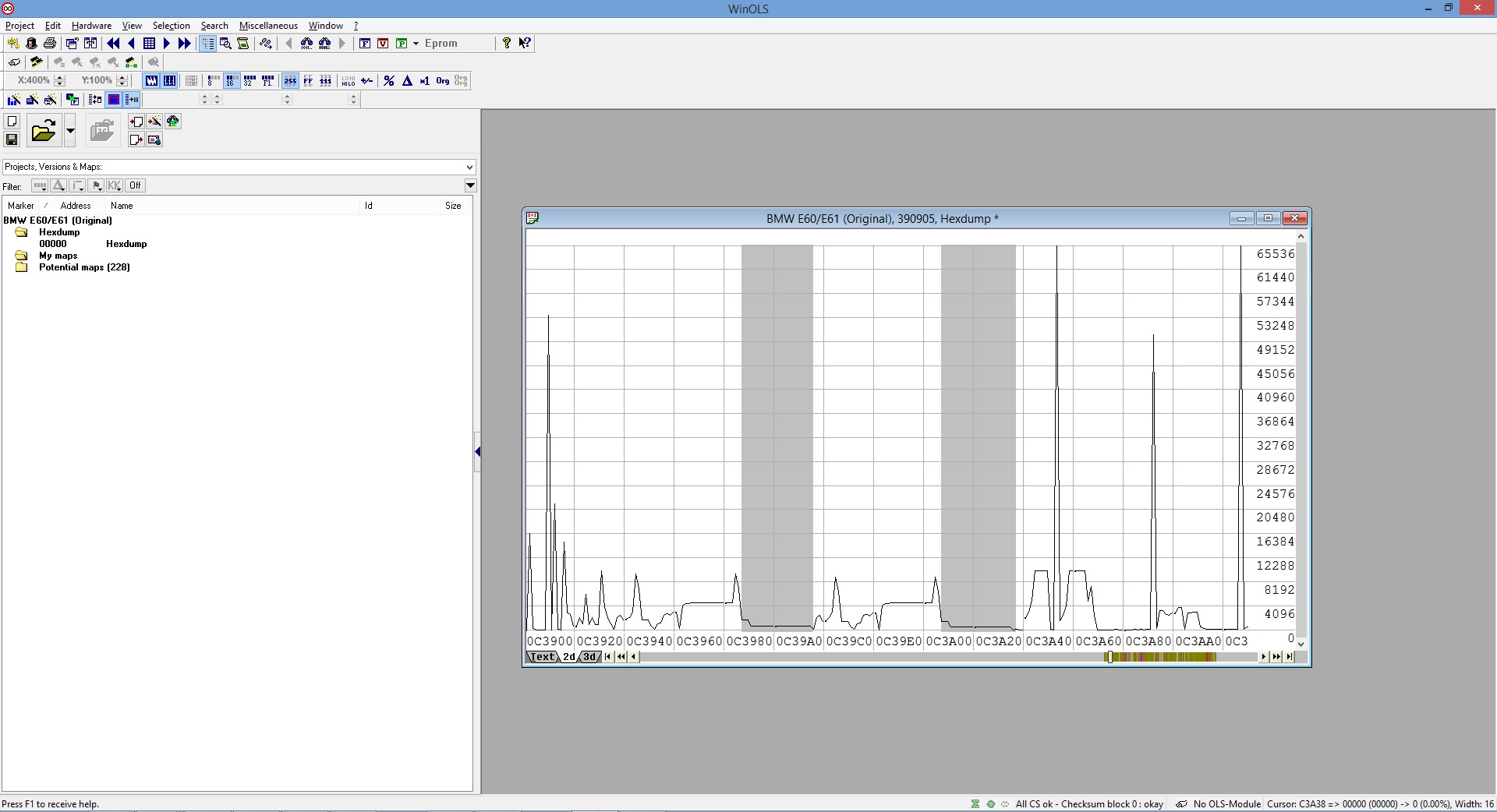
Task: Click the percent display icon
Action: (389, 81)
